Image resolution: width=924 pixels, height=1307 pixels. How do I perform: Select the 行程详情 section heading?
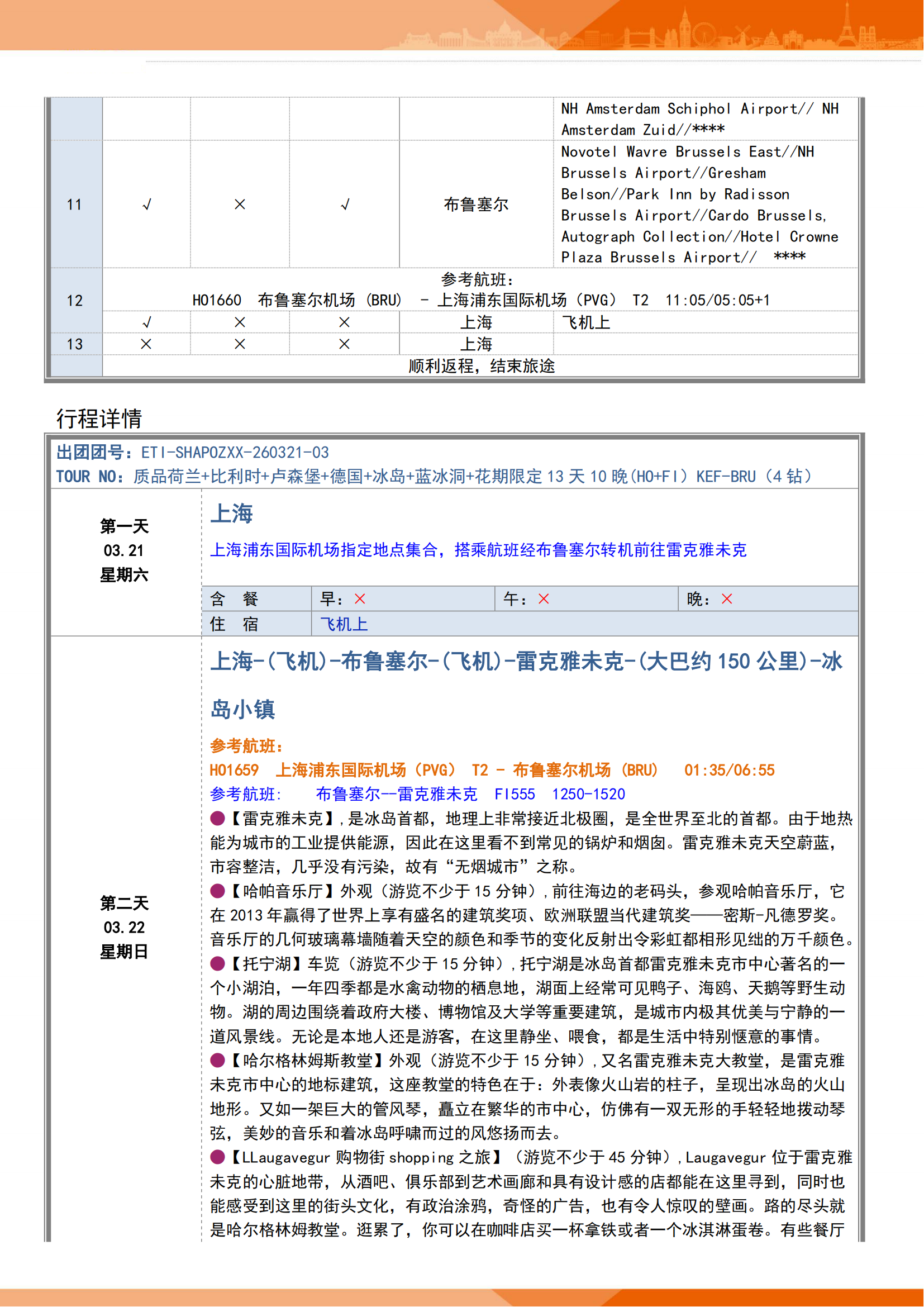[99, 419]
